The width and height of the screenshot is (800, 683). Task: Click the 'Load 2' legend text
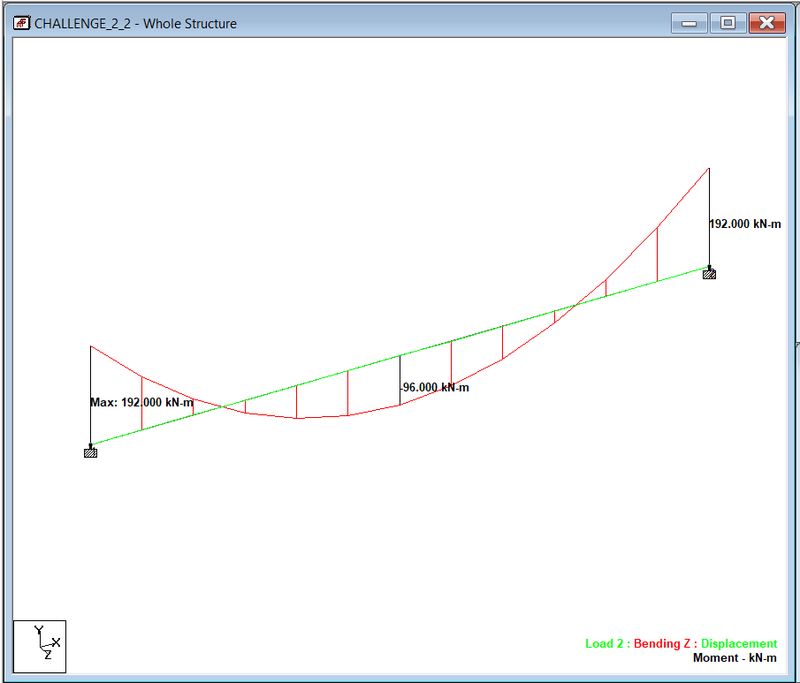604,644
